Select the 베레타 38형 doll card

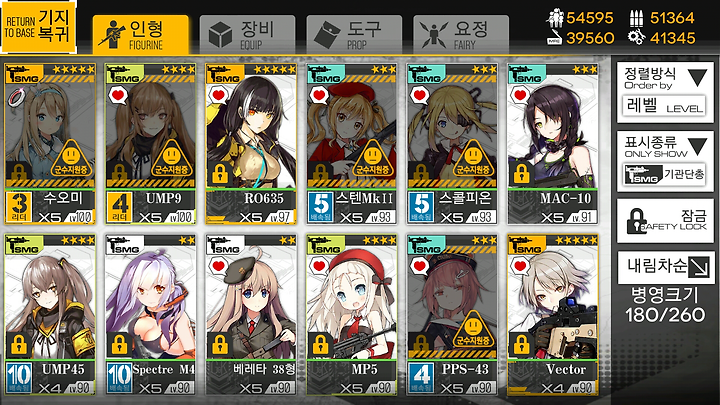click(x=251, y=315)
